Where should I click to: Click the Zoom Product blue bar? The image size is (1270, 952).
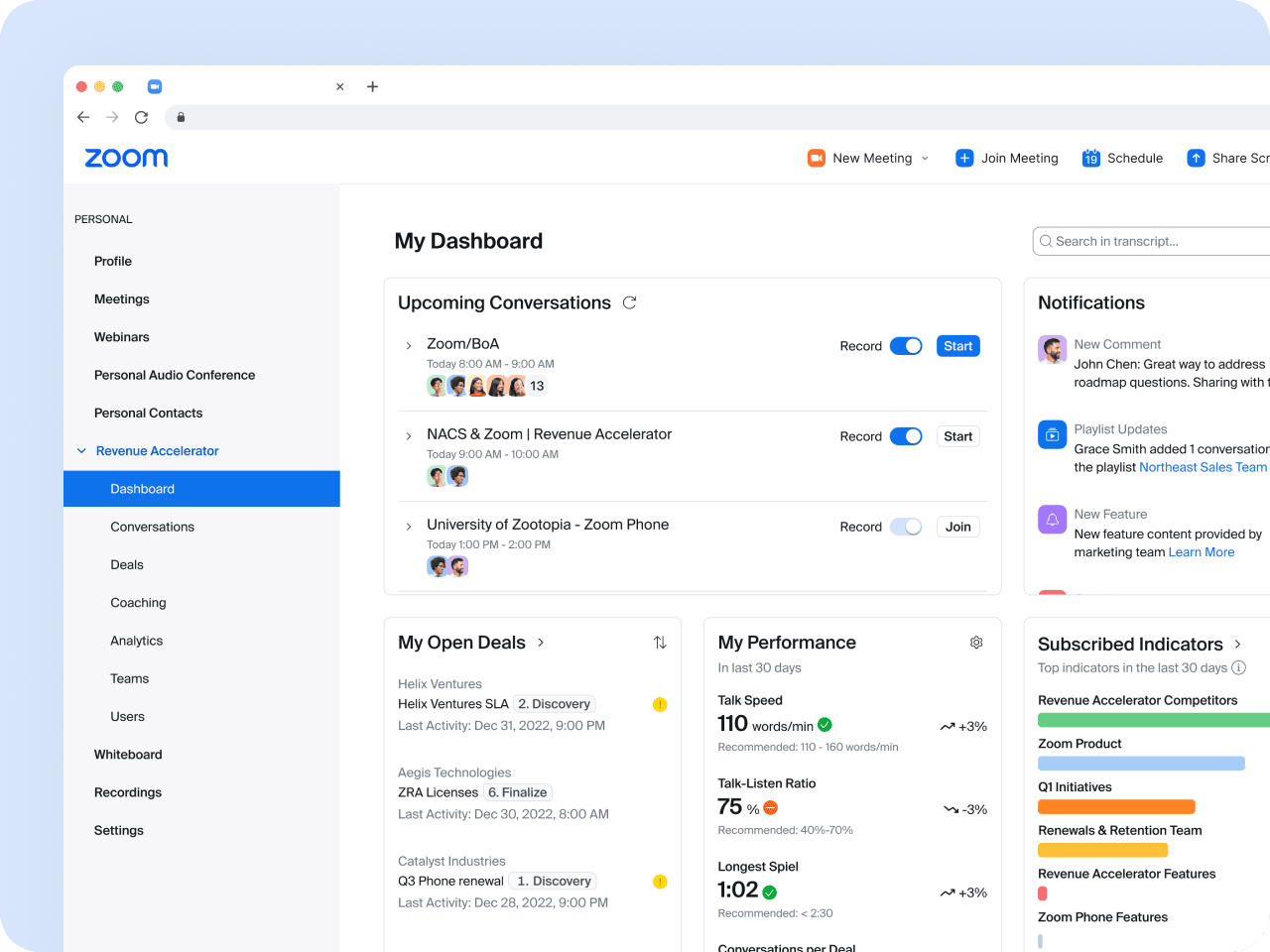pos(1141,764)
